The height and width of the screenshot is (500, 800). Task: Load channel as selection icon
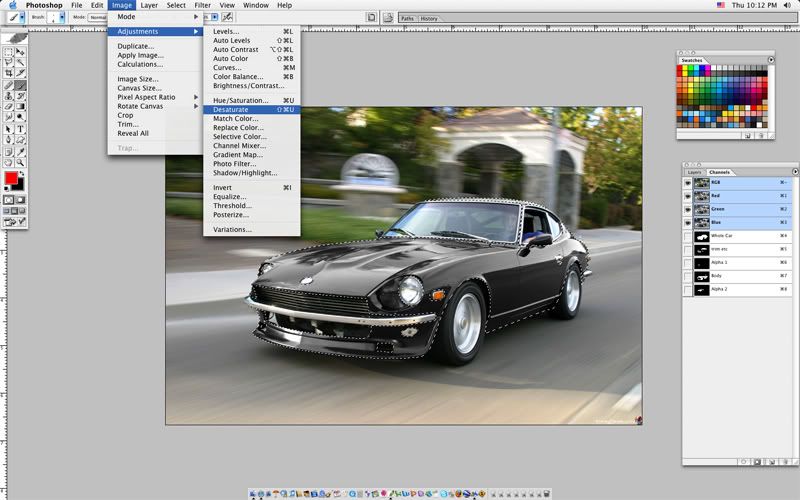coord(742,461)
